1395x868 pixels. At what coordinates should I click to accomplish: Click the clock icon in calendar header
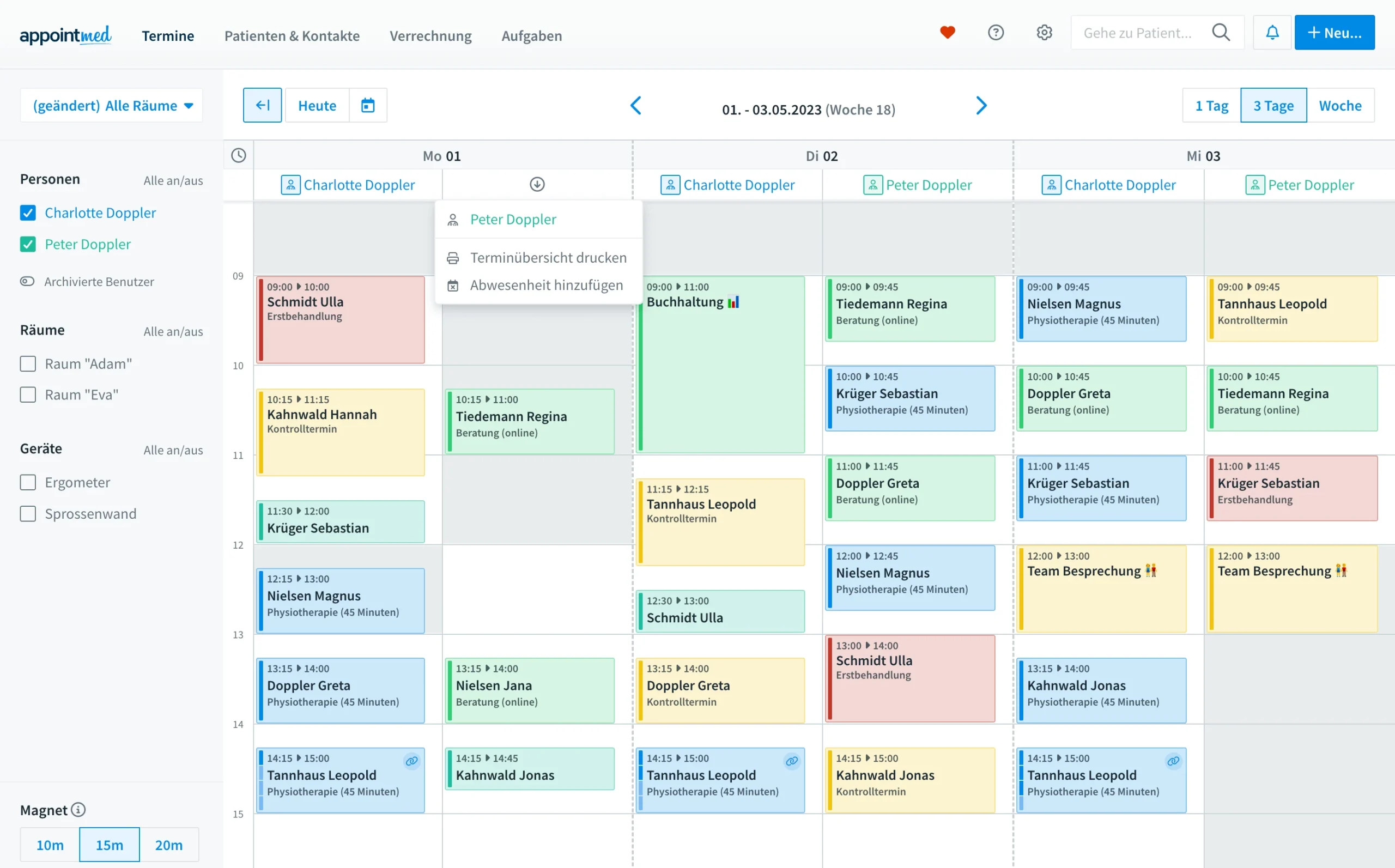(x=238, y=156)
